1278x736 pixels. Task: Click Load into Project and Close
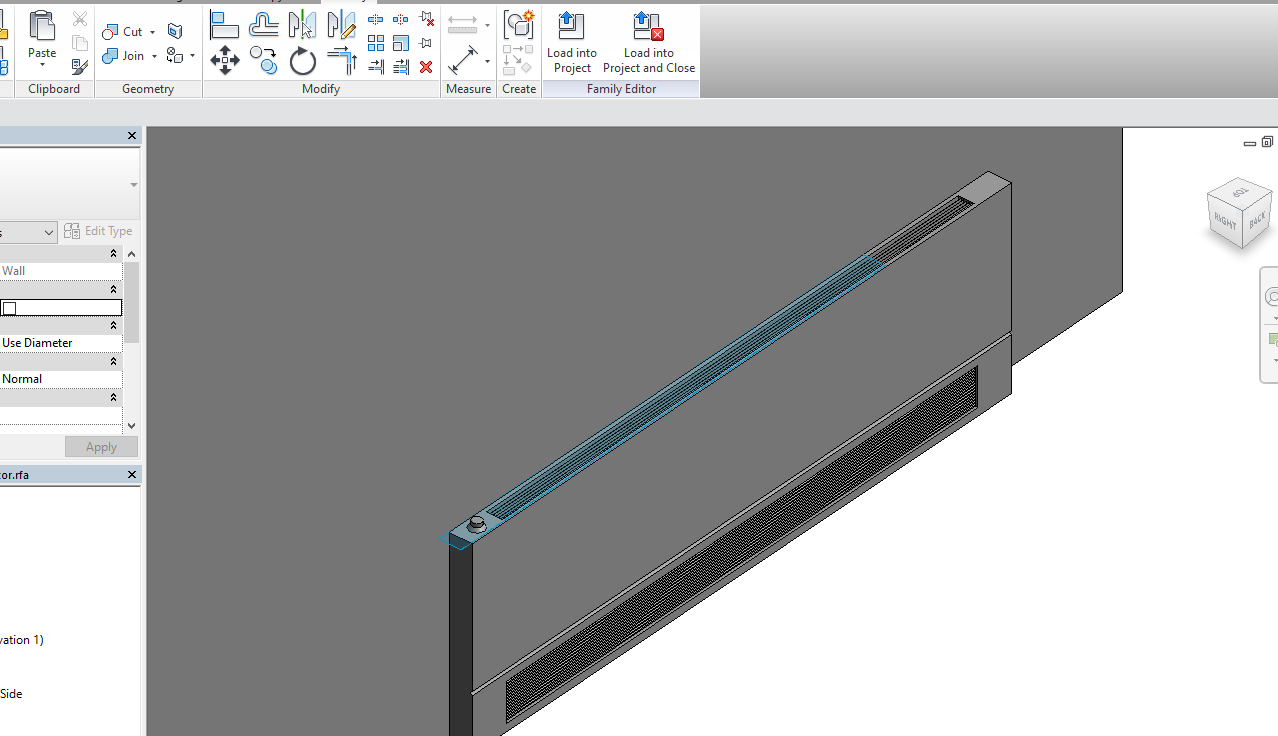[x=647, y=41]
